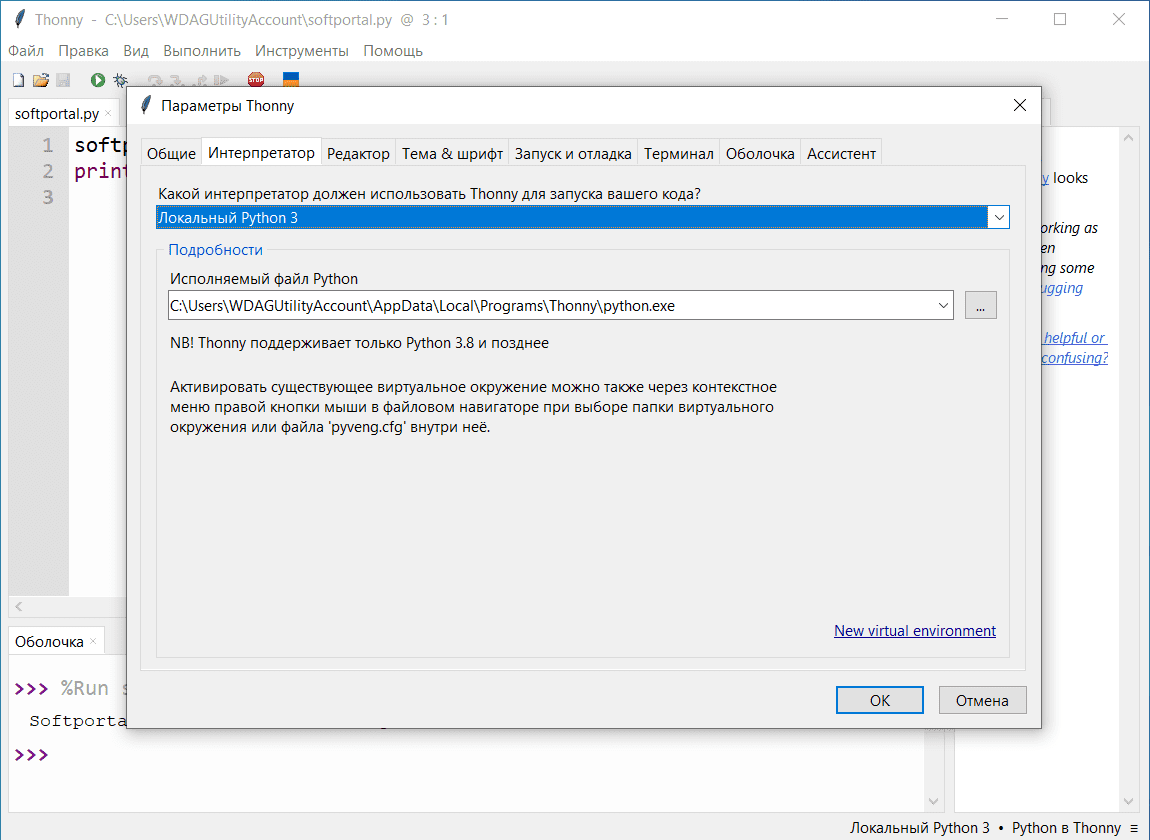This screenshot has height=840, width=1150.
Task: Click the Отмена cancel button
Action: coord(982,700)
